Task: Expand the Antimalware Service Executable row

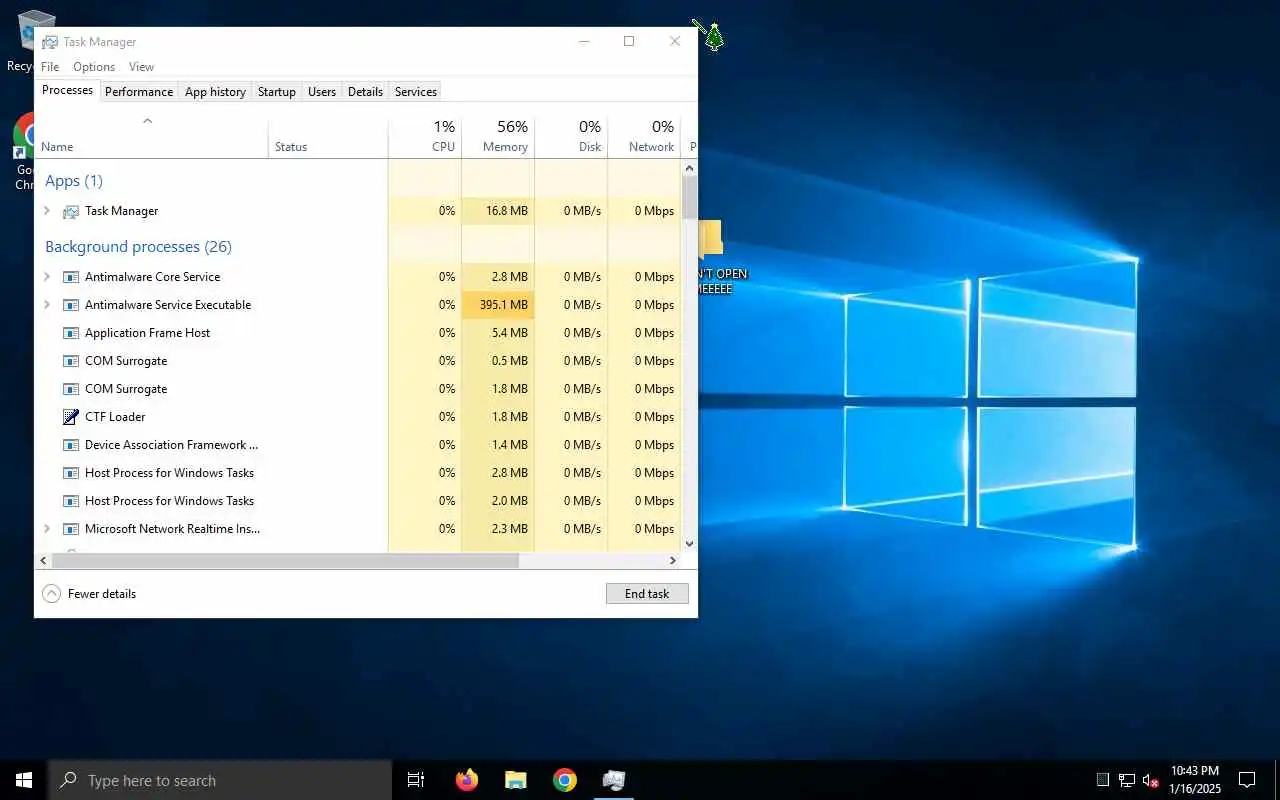Action: click(x=47, y=305)
